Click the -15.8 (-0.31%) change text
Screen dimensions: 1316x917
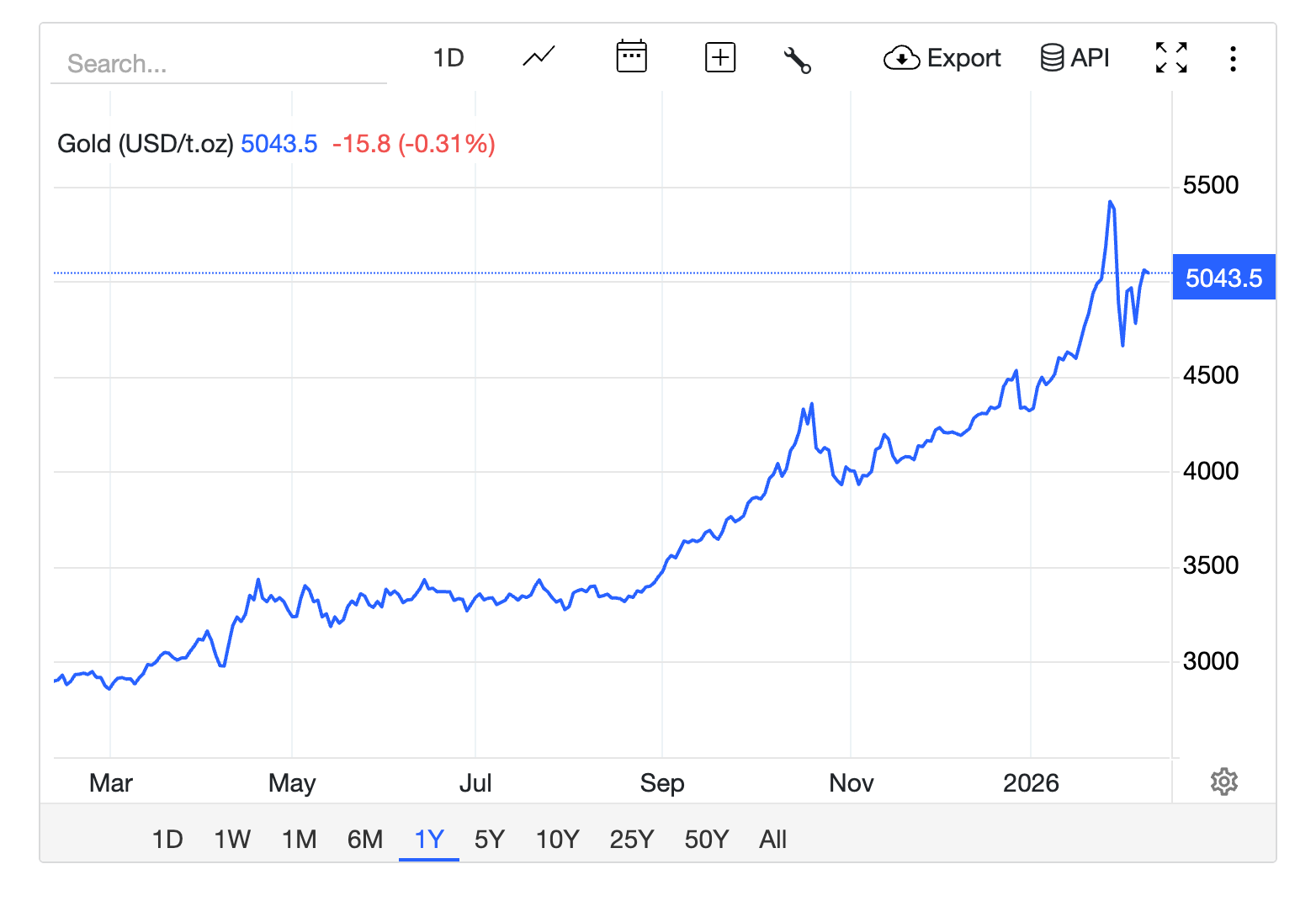pos(414,144)
